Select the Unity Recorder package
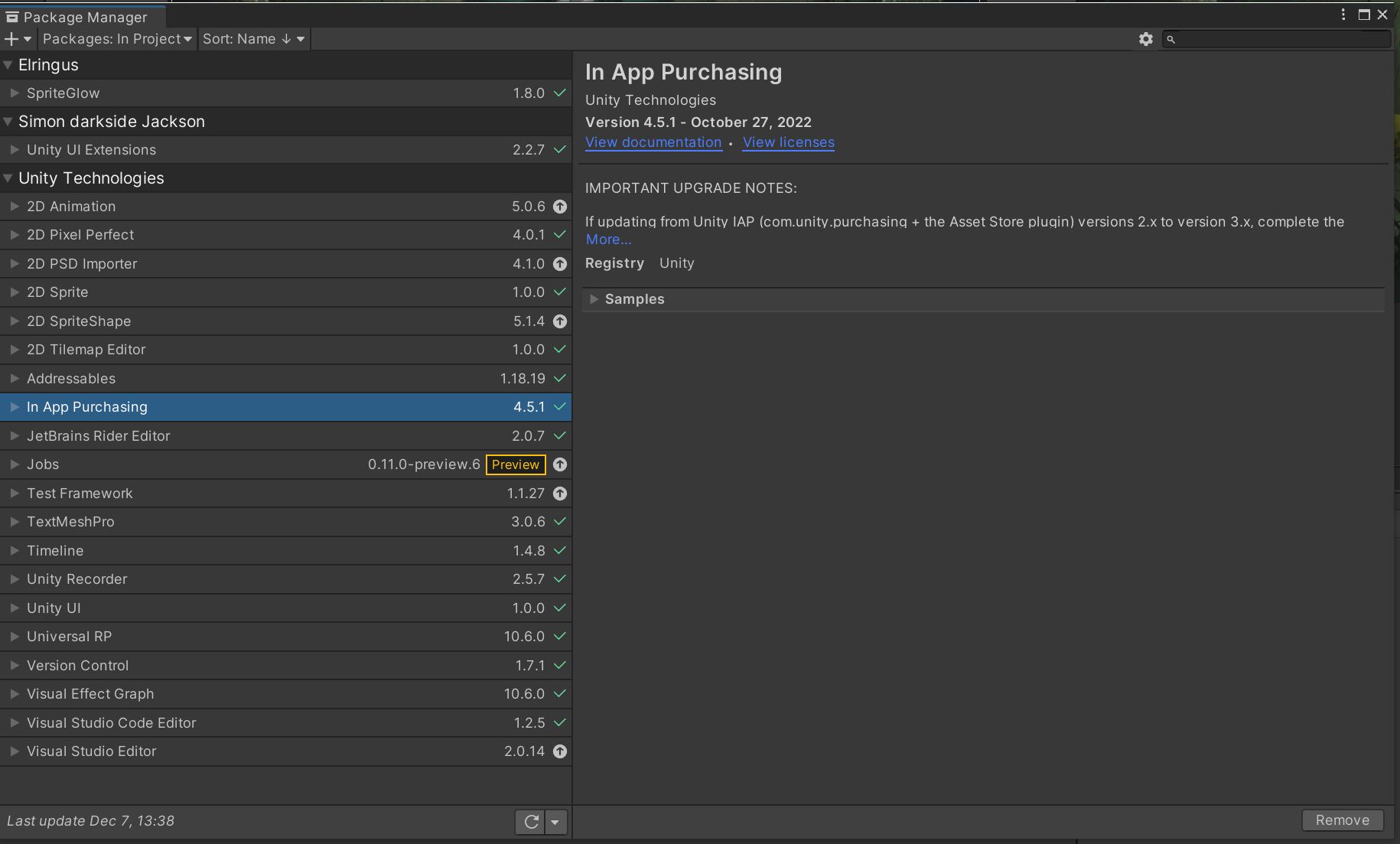 coord(286,579)
